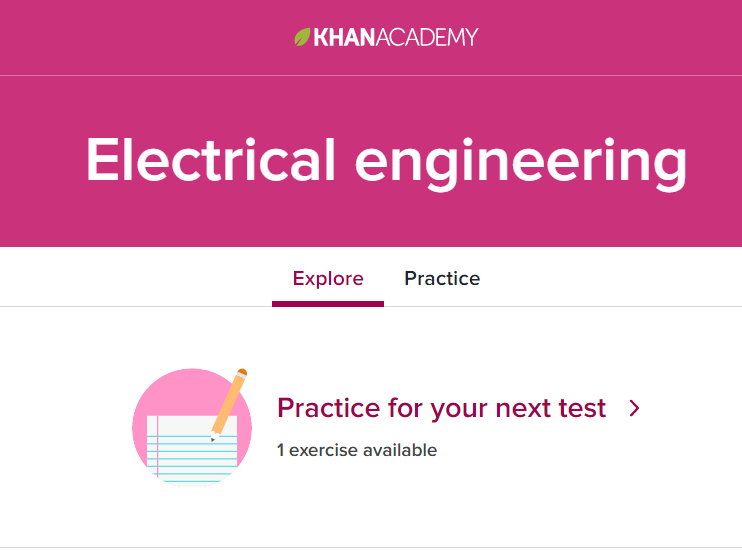The image size is (742, 559).
Task: Switch to the Explore tab
Action: [x=328, y=278]
